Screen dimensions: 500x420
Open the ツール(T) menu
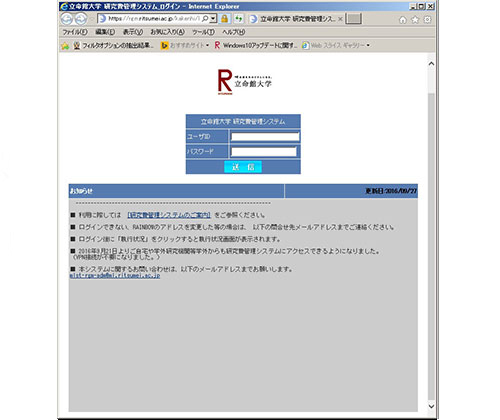pyautogui.click(x=203, y=32)
